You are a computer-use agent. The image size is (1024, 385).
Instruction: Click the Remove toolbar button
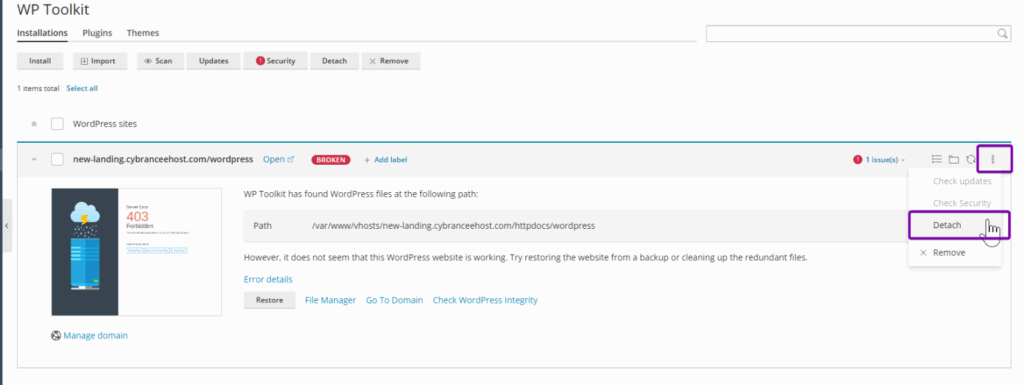(391, 61)
